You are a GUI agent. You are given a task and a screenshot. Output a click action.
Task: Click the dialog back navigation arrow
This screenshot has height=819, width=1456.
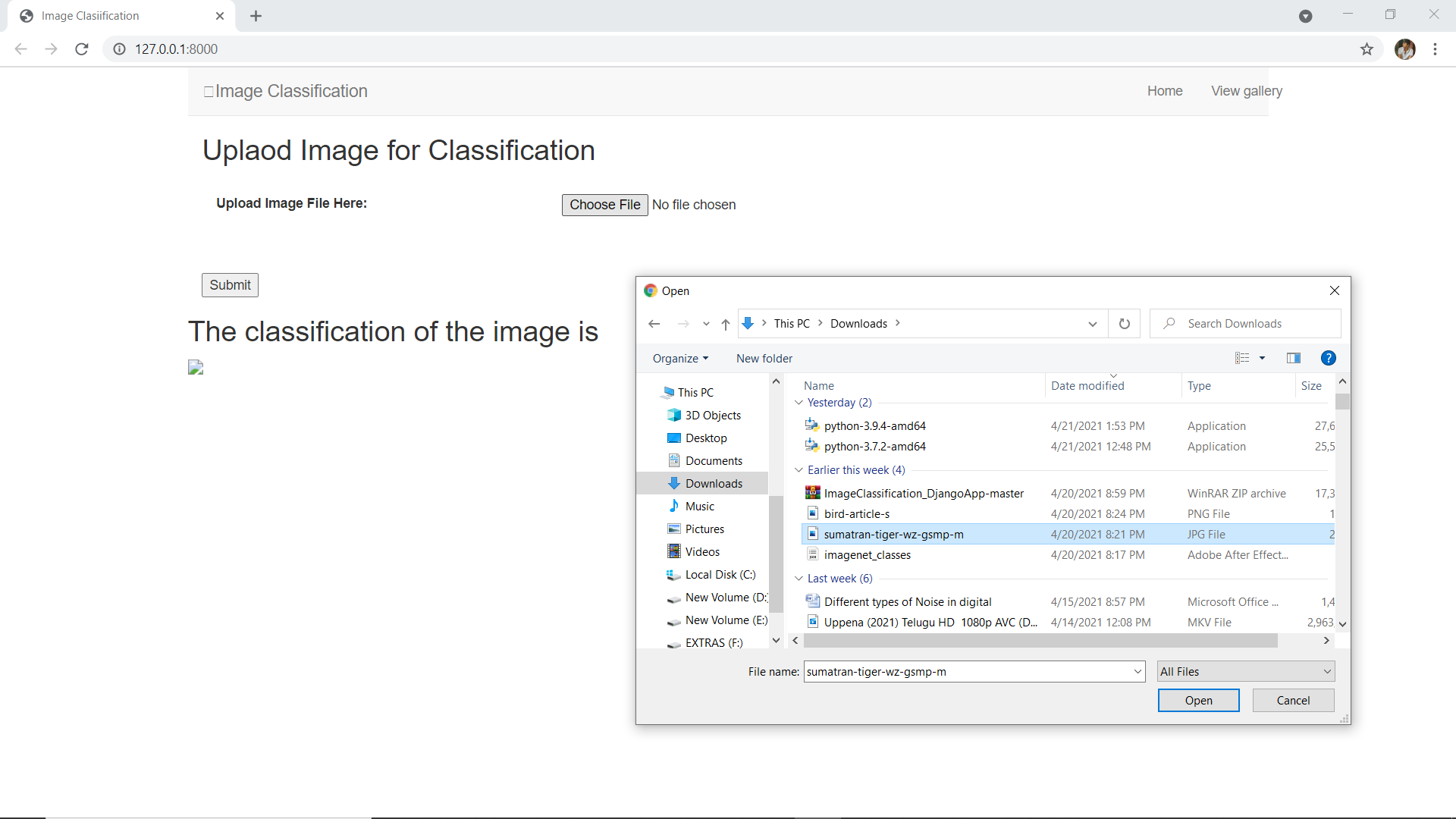click(654, 324)
